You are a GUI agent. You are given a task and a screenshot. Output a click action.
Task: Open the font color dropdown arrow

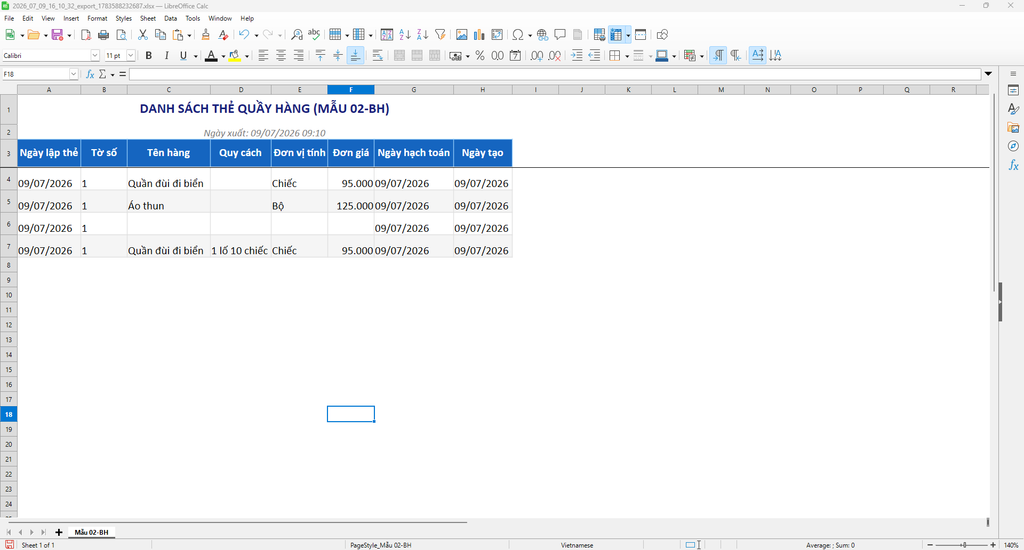pos(223,56)
